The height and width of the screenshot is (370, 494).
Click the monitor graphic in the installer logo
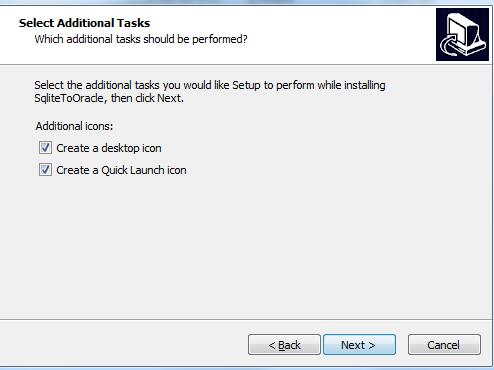point(462,30)
